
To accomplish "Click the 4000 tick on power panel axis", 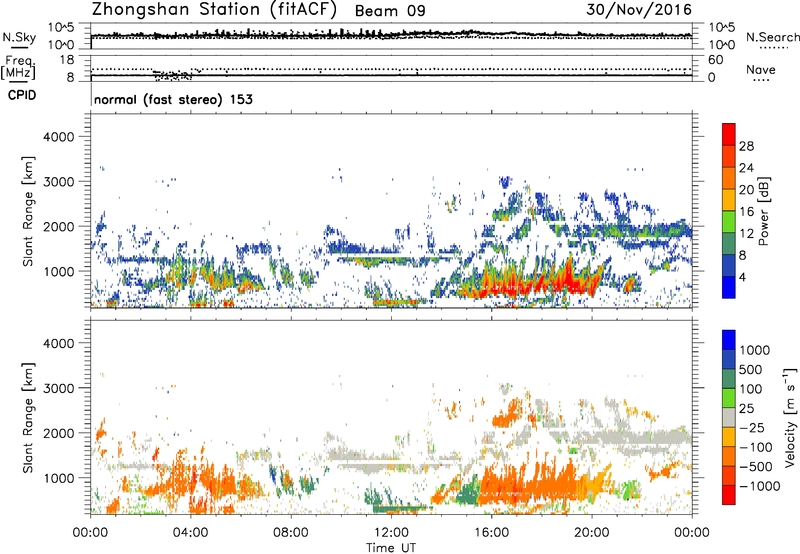I will point(58,137).
